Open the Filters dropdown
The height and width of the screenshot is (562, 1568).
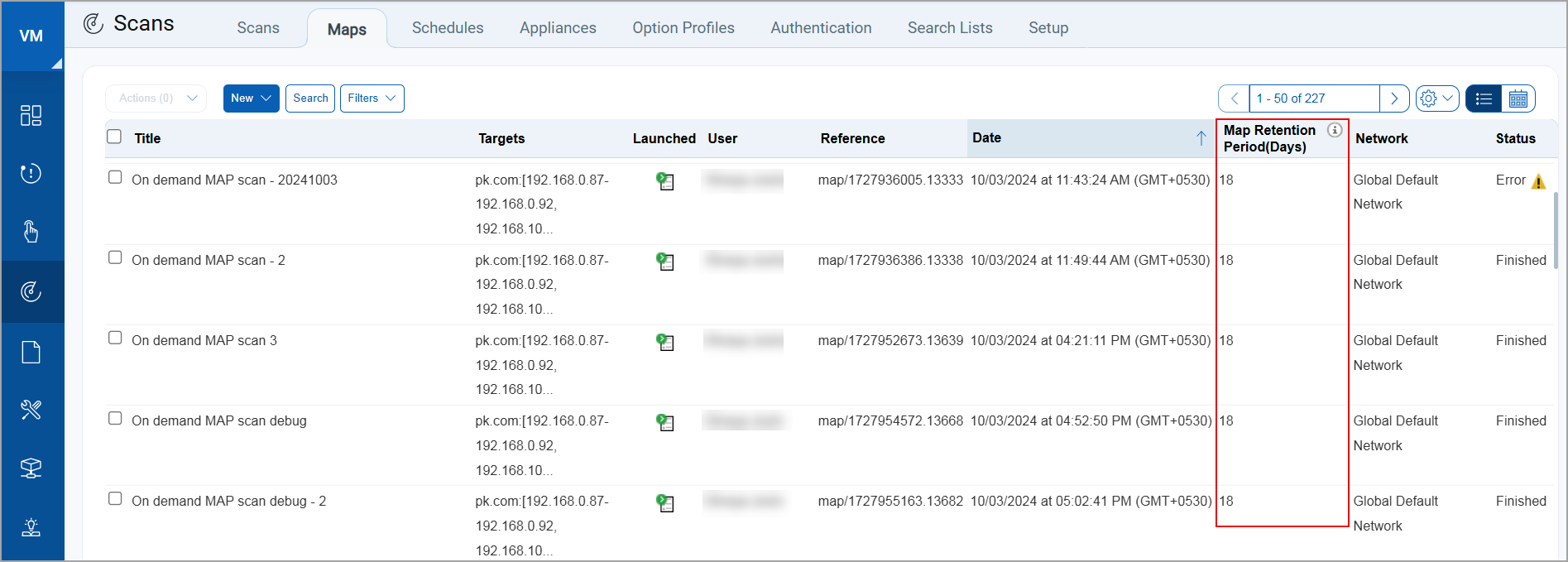(x=372, y=98)
